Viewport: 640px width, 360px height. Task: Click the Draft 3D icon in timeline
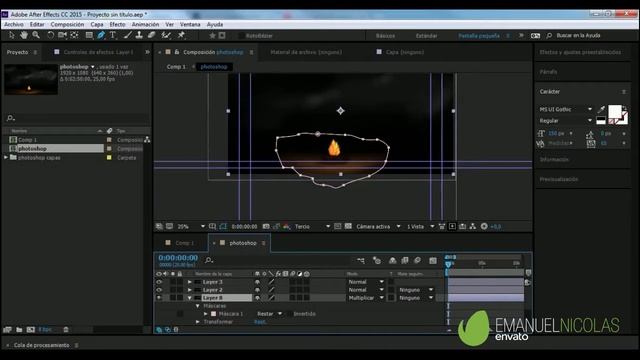click(377, 260)
